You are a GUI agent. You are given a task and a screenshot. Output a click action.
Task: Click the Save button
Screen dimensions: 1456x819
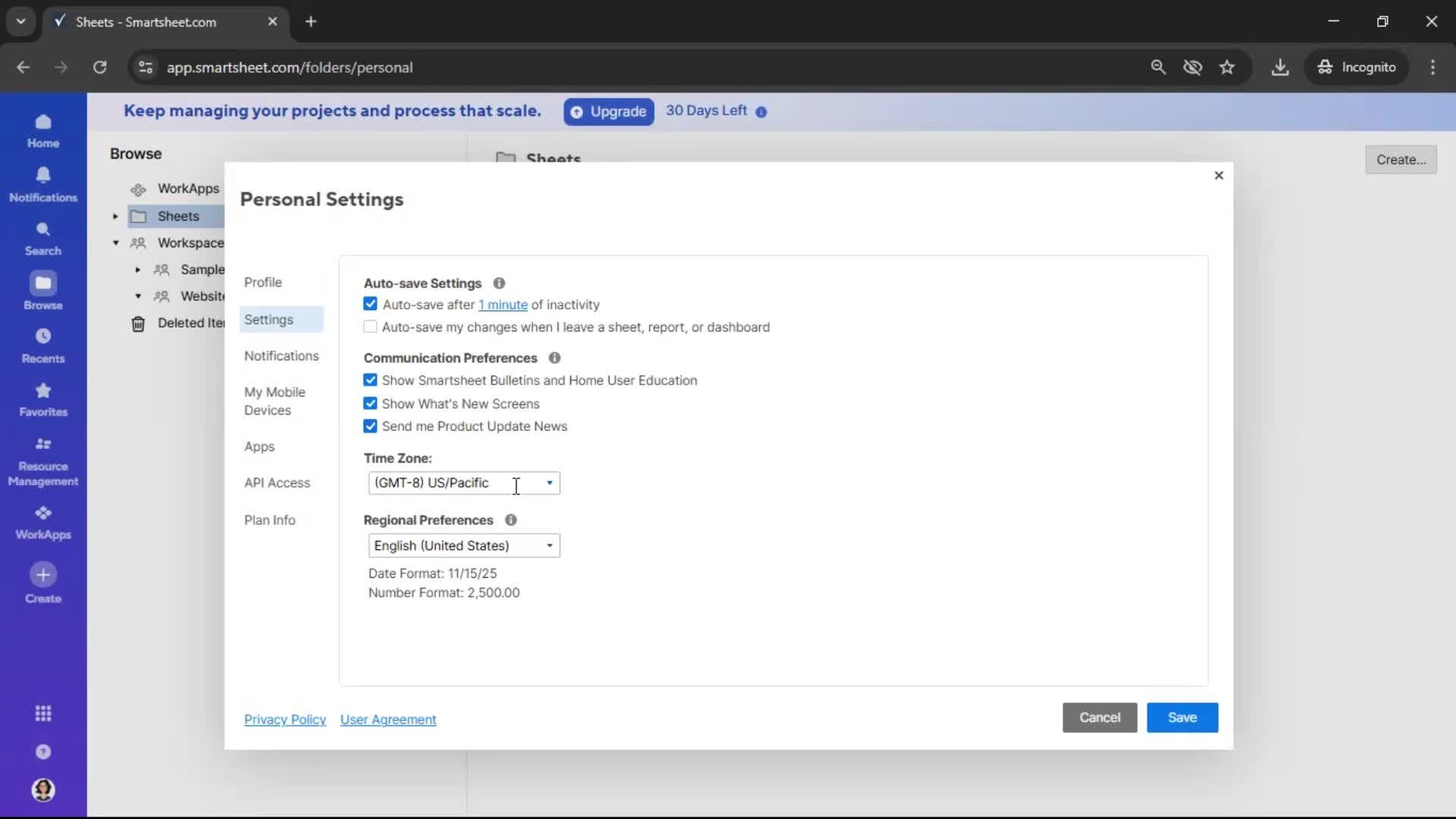[1182, 717]
